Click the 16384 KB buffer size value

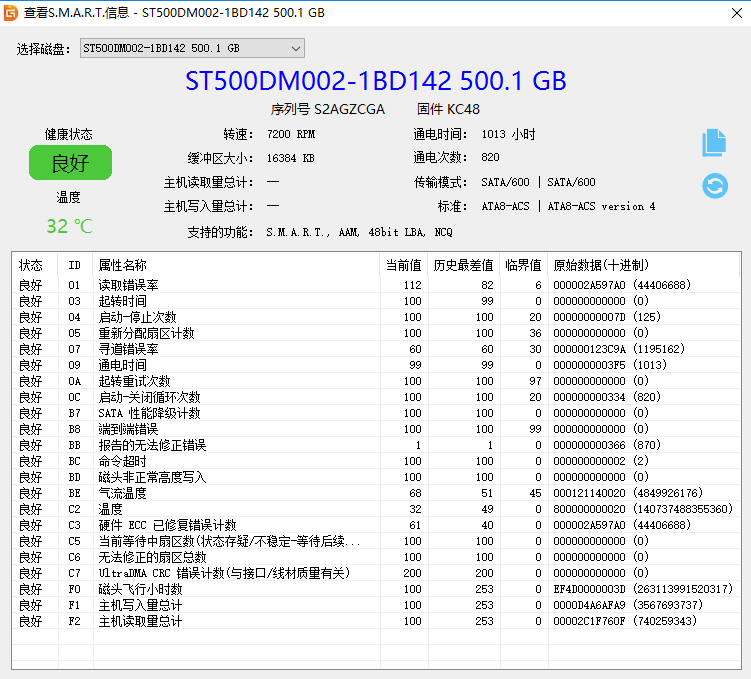291,158
